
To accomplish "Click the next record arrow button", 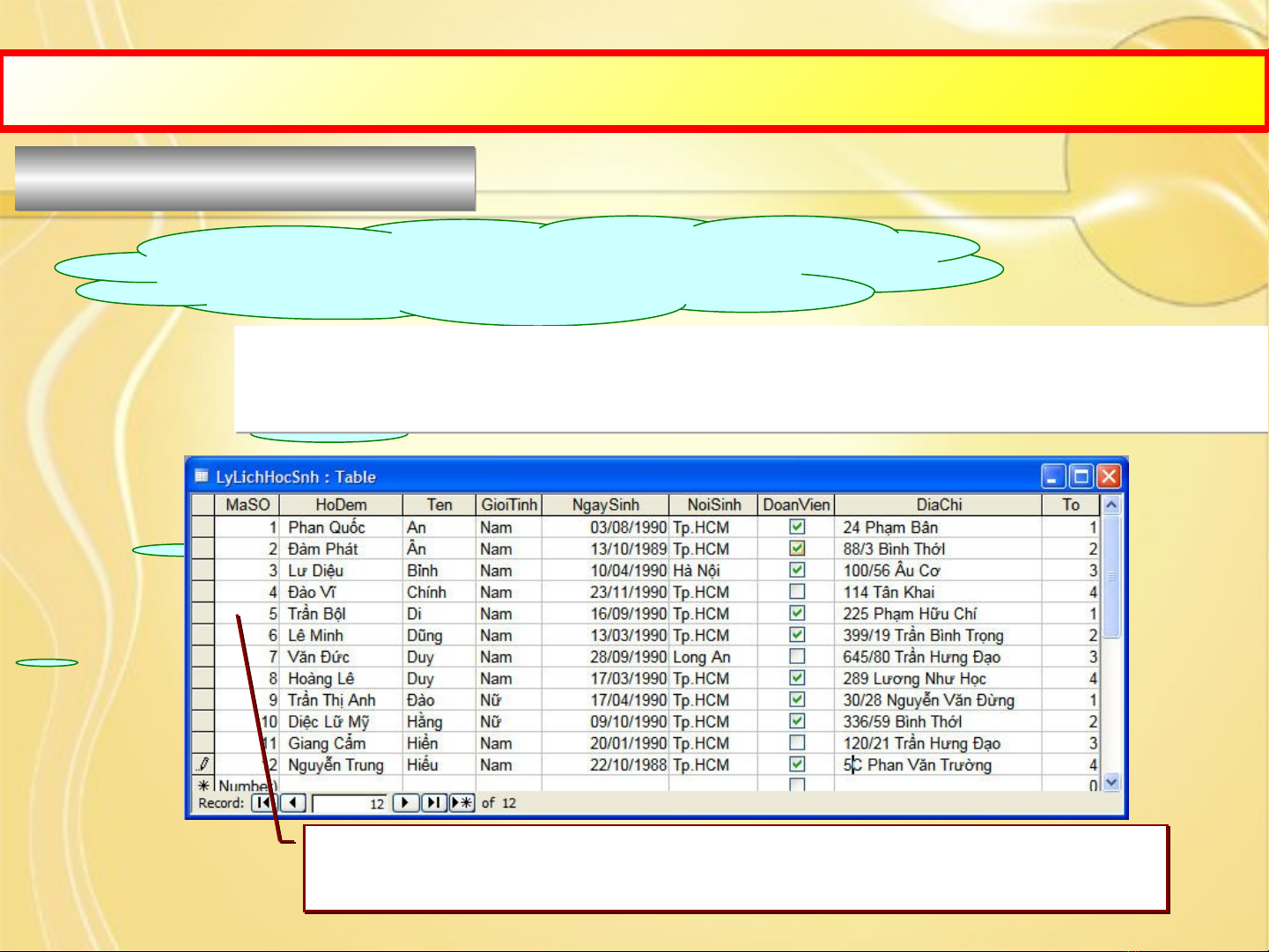I will coord(405,803).
